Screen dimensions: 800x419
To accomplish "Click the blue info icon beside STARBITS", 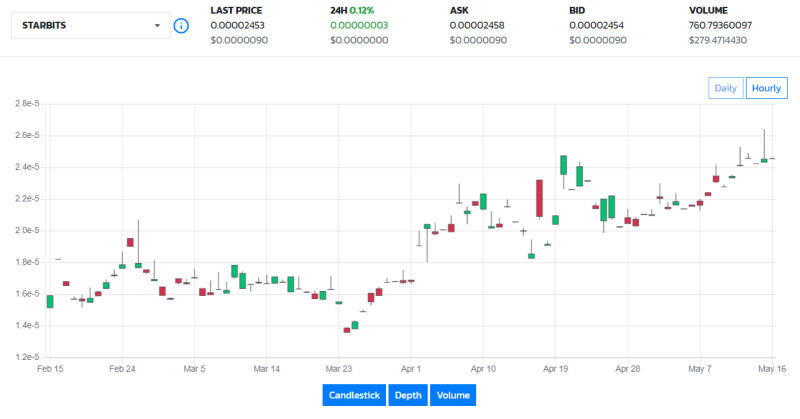I will pyautogui.click(x=181, y=26).
